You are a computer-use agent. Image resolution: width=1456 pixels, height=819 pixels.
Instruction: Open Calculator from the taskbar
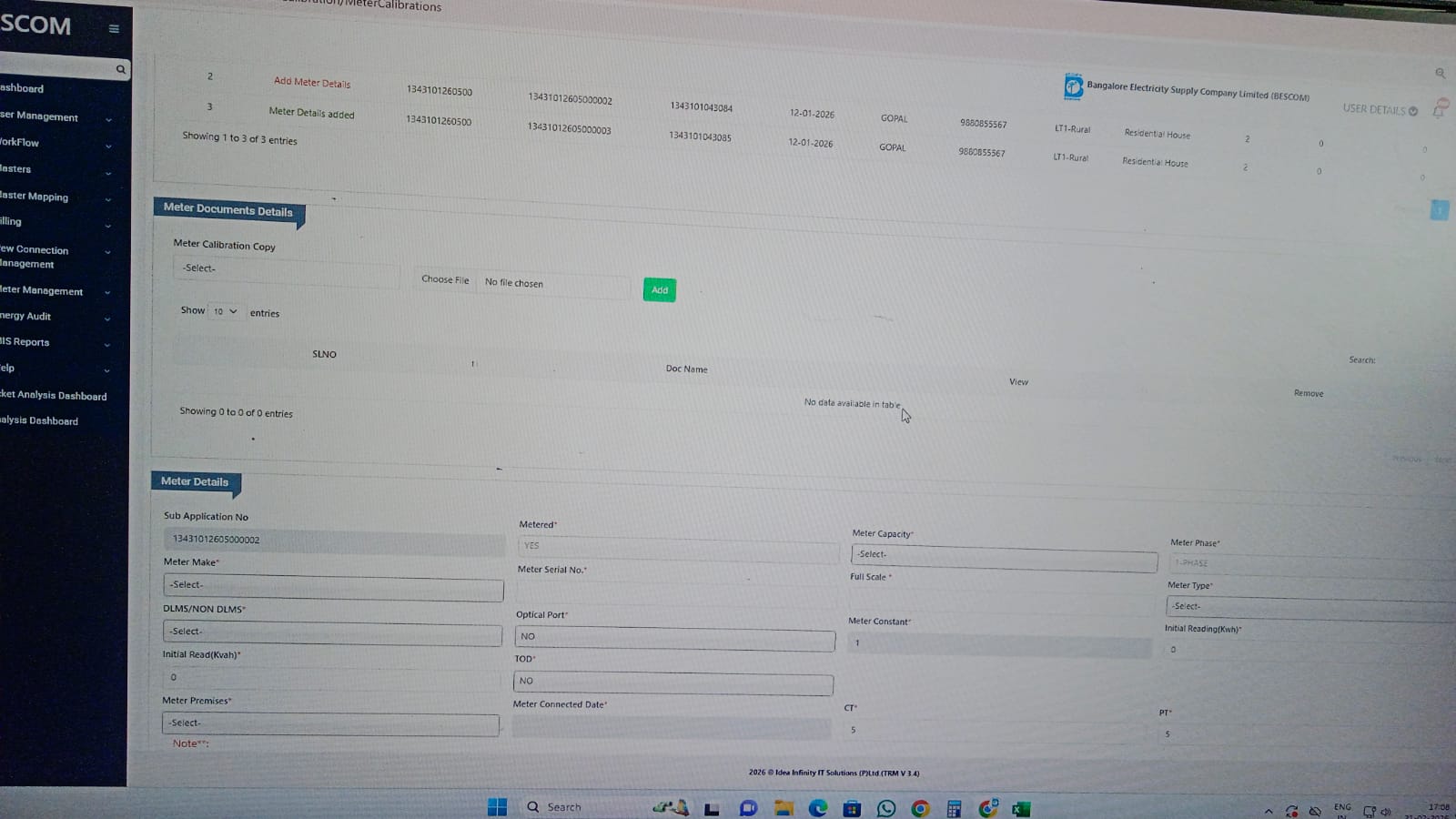pyautogui.click(x=954, y=808)
